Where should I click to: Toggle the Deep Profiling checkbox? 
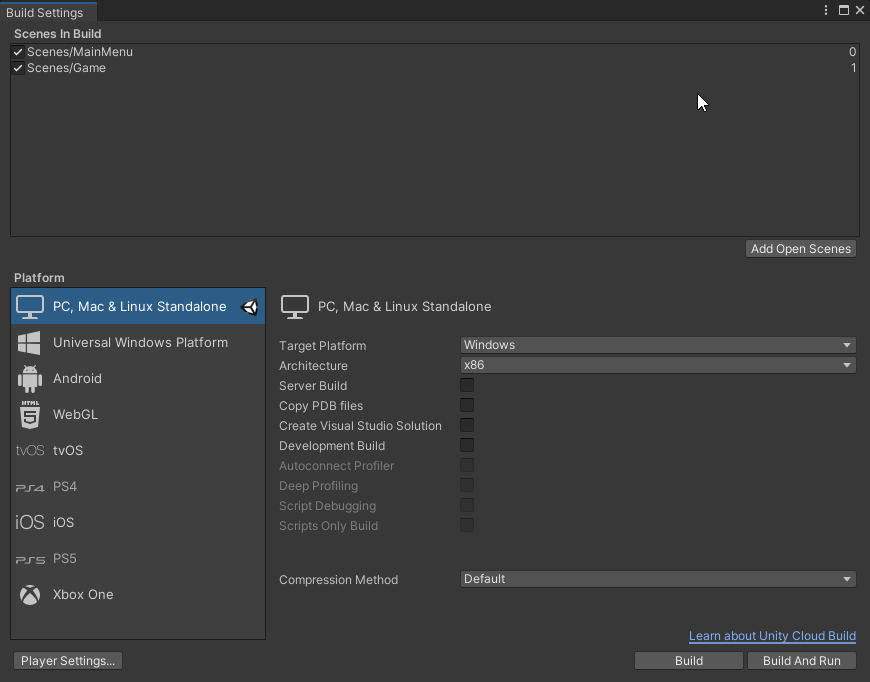[467, 485]
